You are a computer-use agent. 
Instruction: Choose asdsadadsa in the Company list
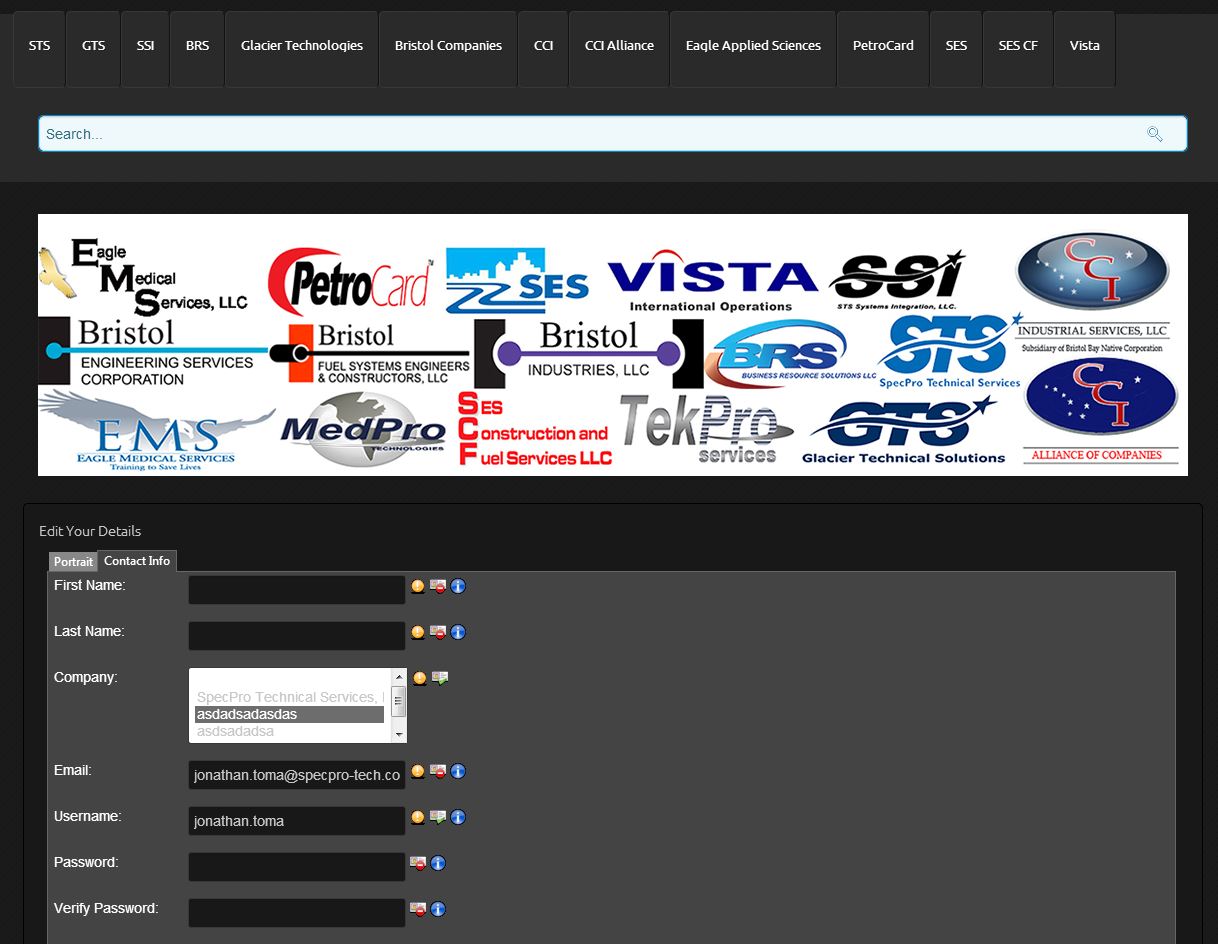[290, 731]
